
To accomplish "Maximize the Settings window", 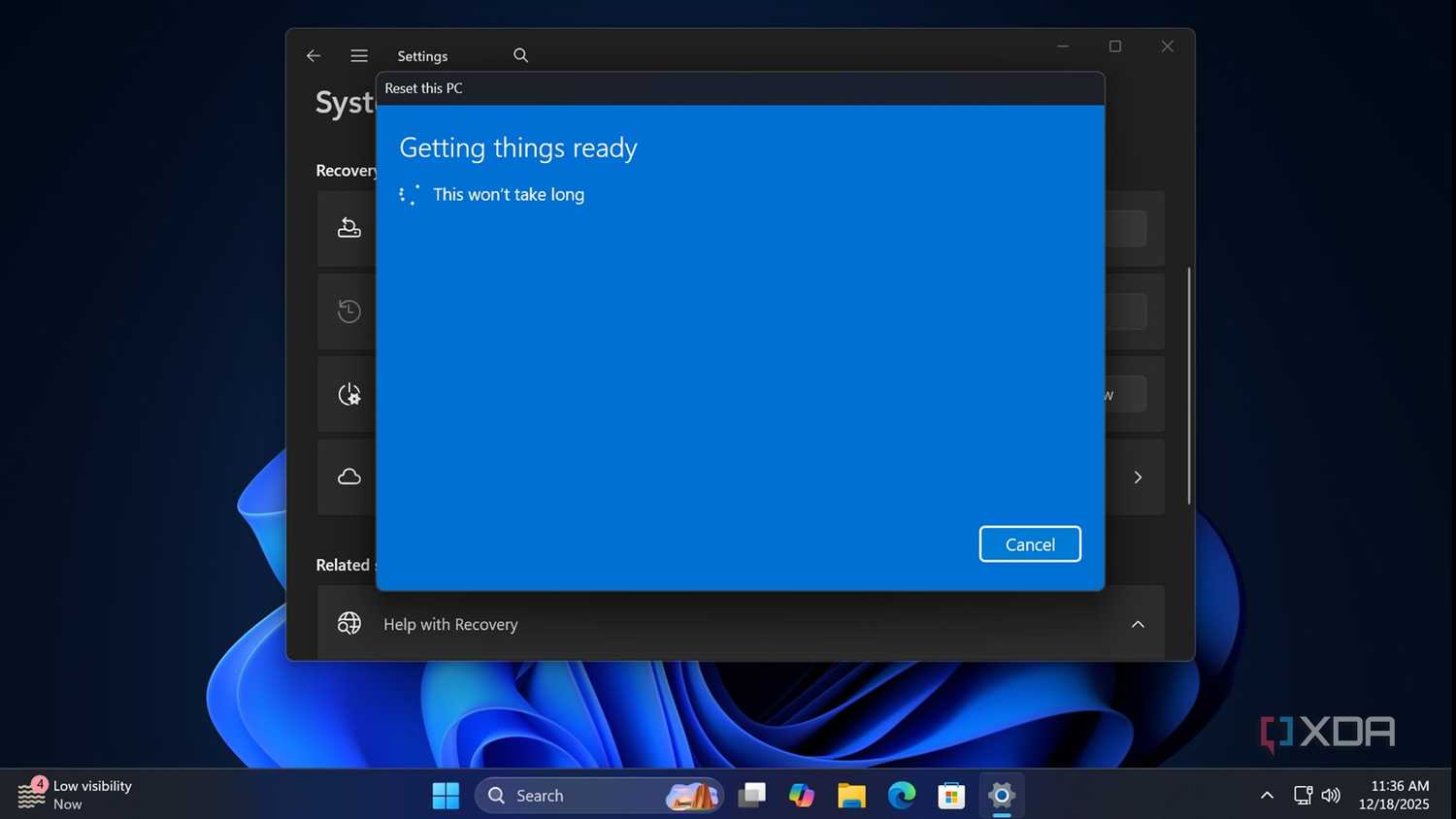I will 1115,47.
